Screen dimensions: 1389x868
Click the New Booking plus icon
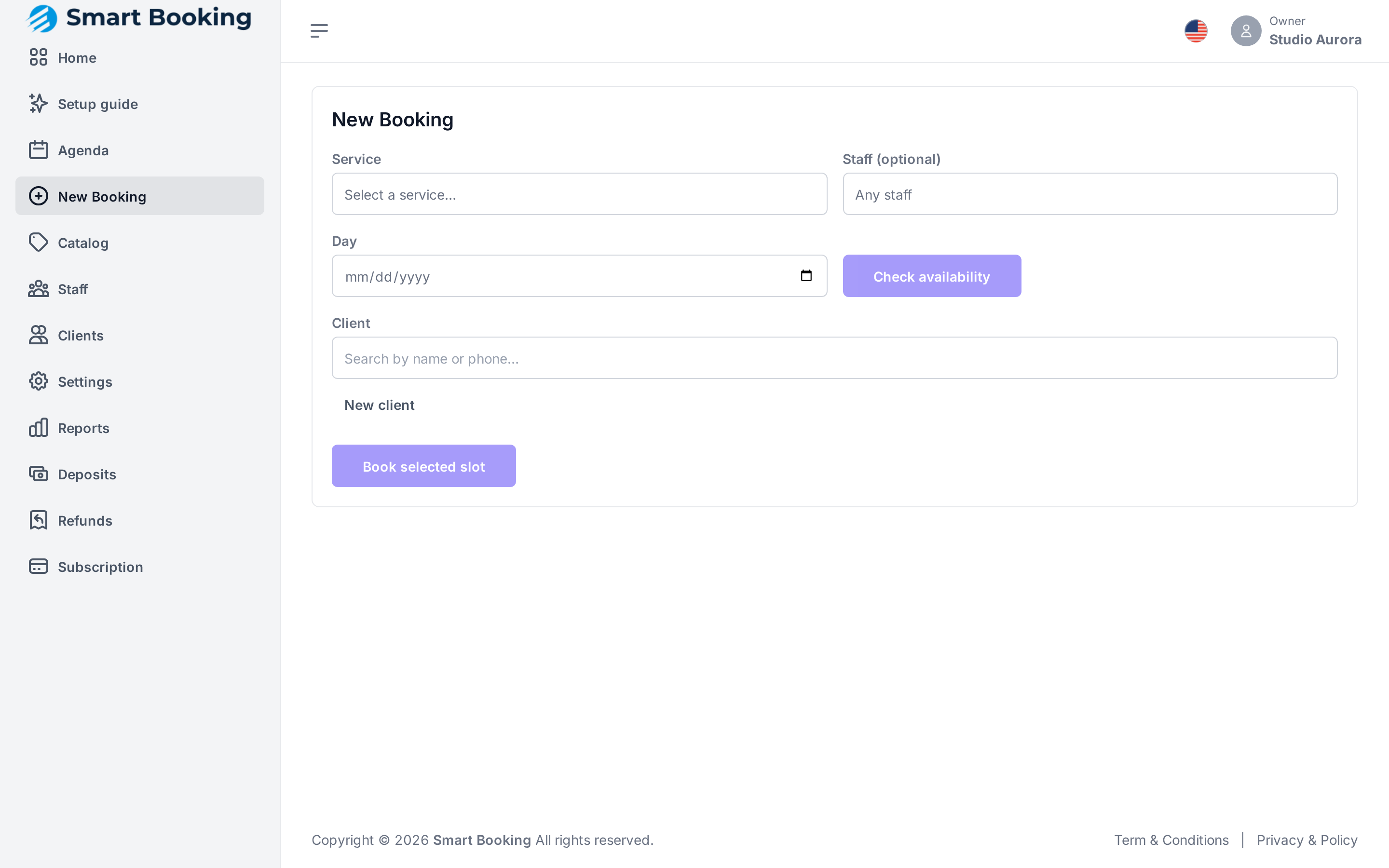pyautogui.click(x=39, y=196)
